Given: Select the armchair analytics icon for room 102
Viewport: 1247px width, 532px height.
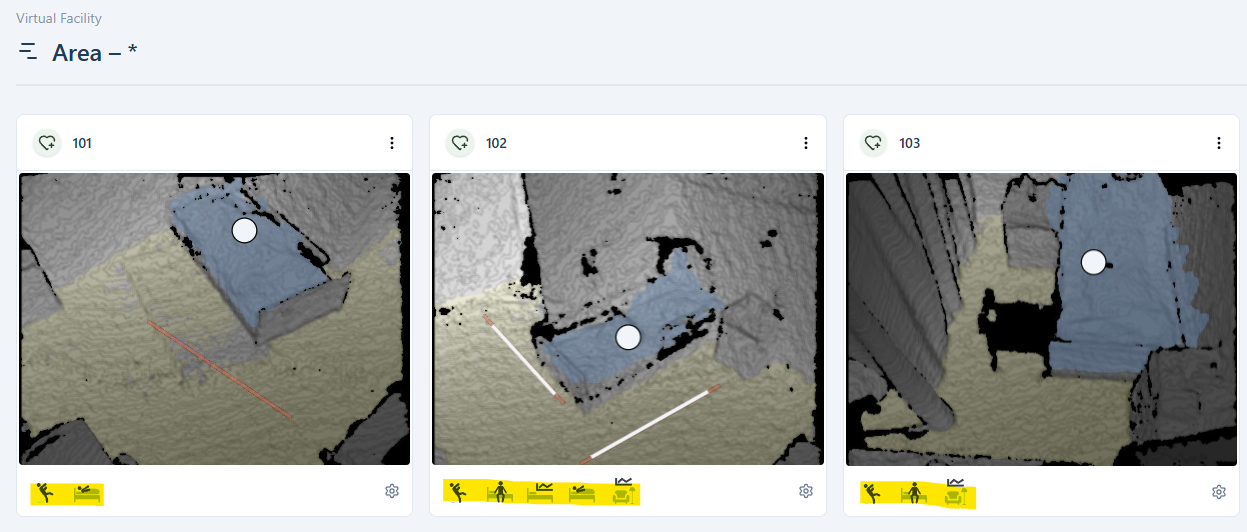Looking at the screenshot, I should click(624, 490).
